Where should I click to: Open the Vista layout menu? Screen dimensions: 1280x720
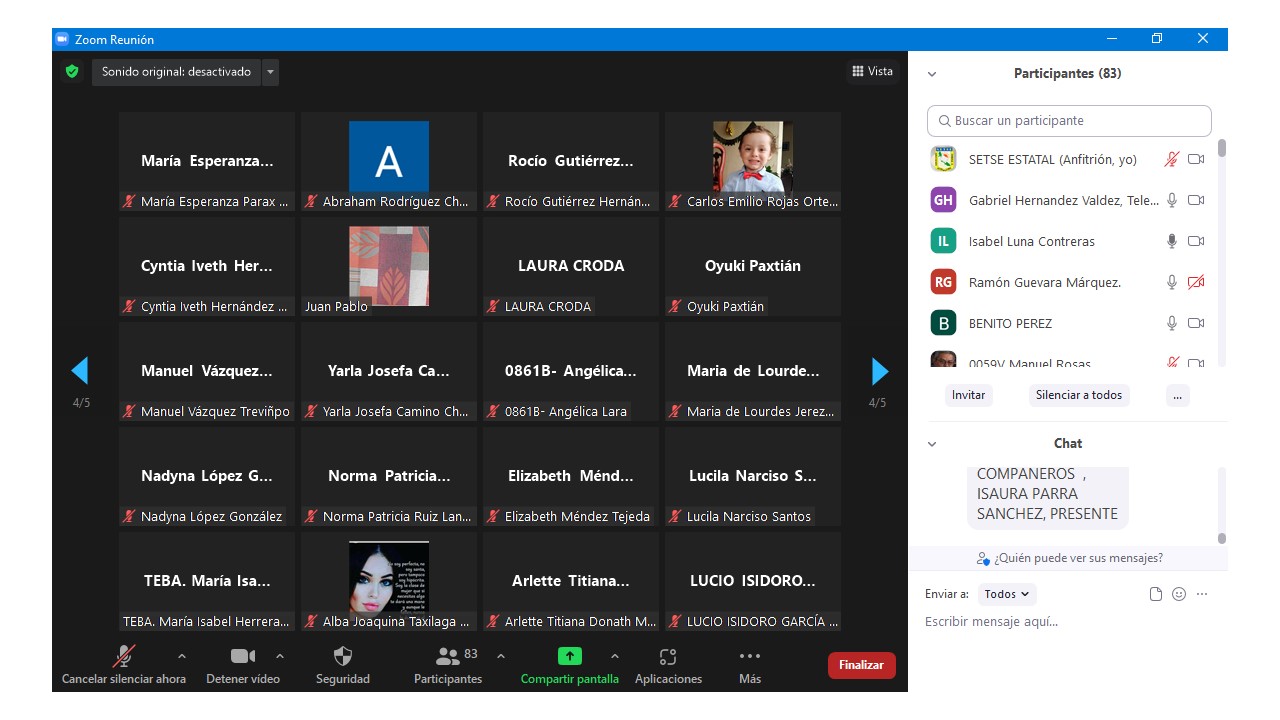pyautogui.click(x=872, y=71)
